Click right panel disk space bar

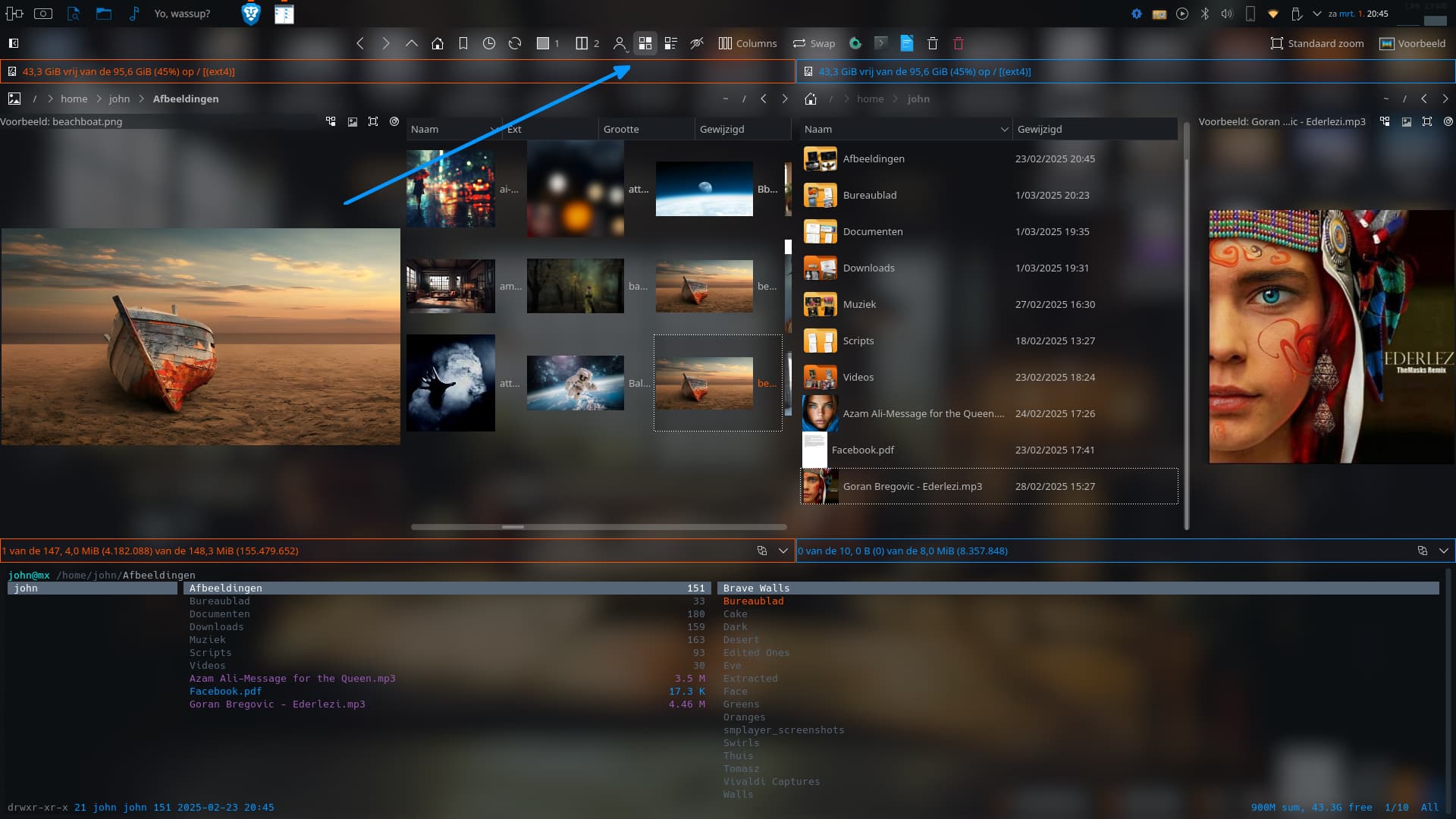click(1126, 71)
